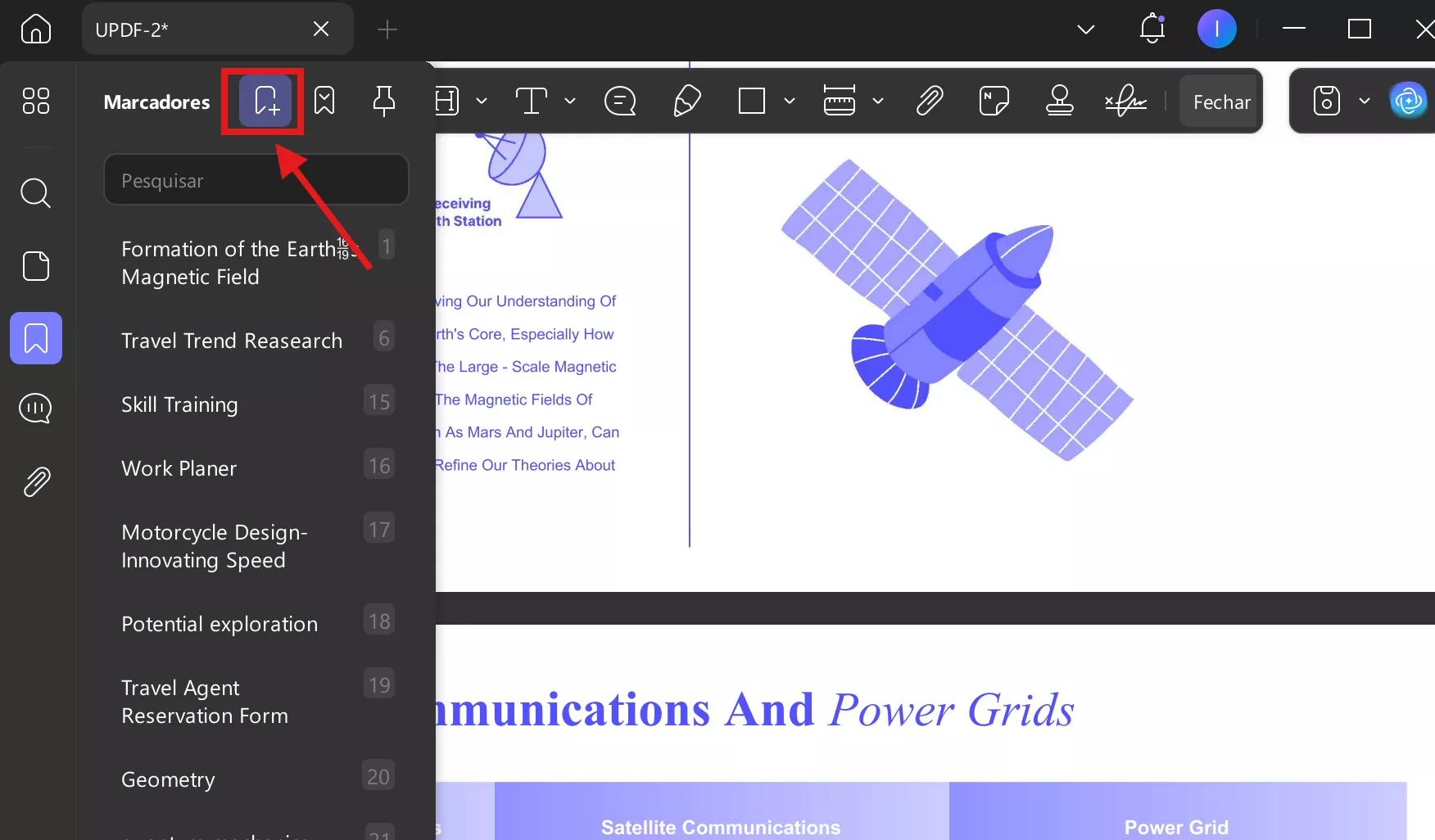Expand the Text tool dropdown arrow
The height and width of the screenshot is (840, 1435).
[x=570, y=102]
